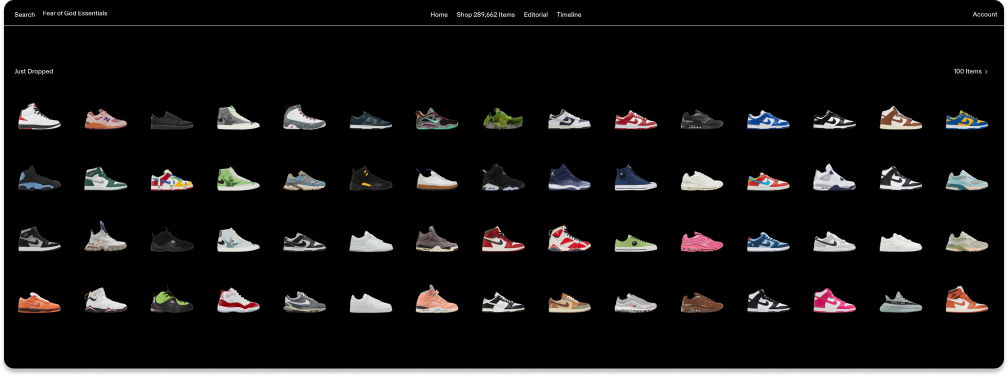Click the Just Dropped section heading
1008x377 pixels.
(33, 71)
